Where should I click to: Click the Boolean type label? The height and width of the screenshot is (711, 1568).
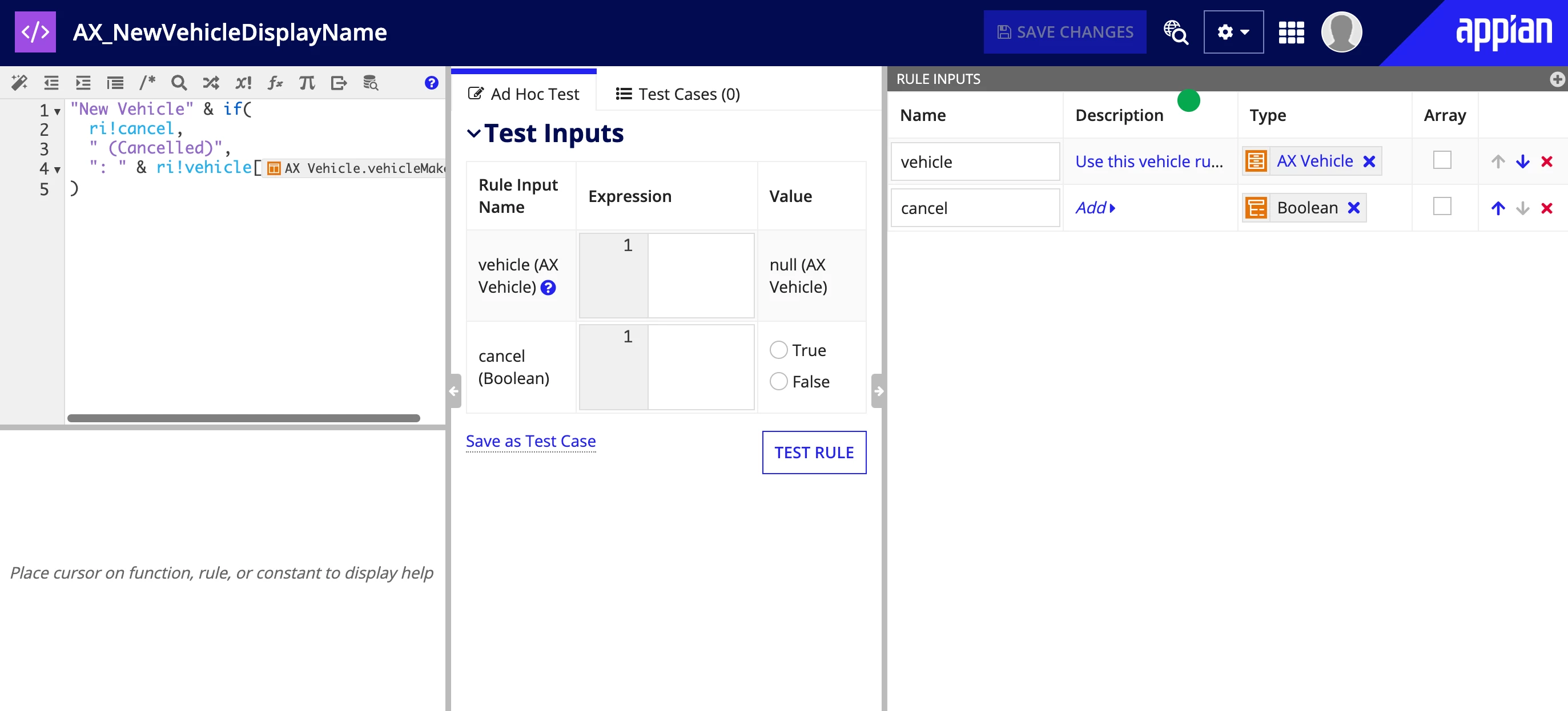tap(1307, 208)
